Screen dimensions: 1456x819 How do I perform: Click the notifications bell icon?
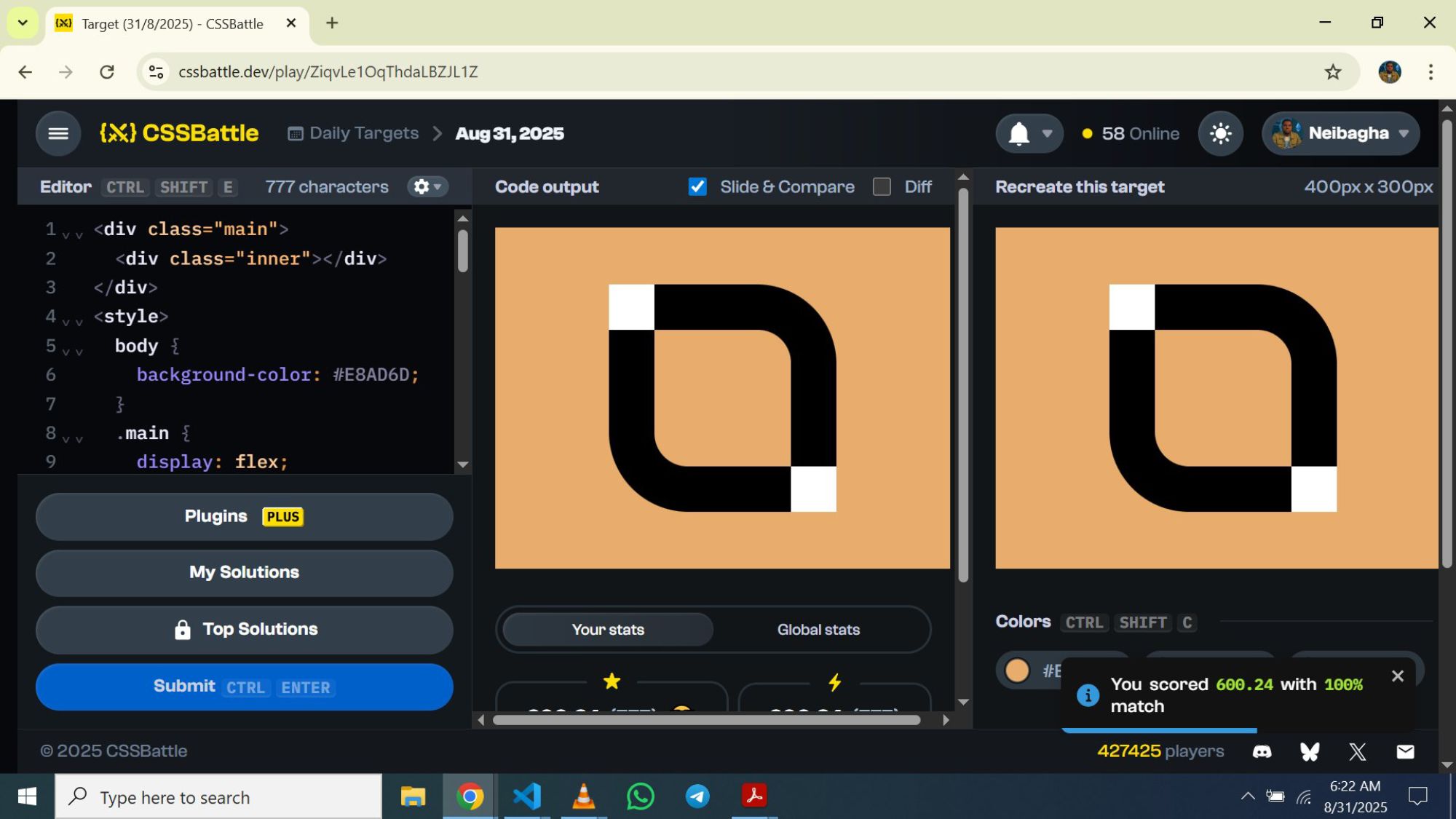tap(1019, 133)
